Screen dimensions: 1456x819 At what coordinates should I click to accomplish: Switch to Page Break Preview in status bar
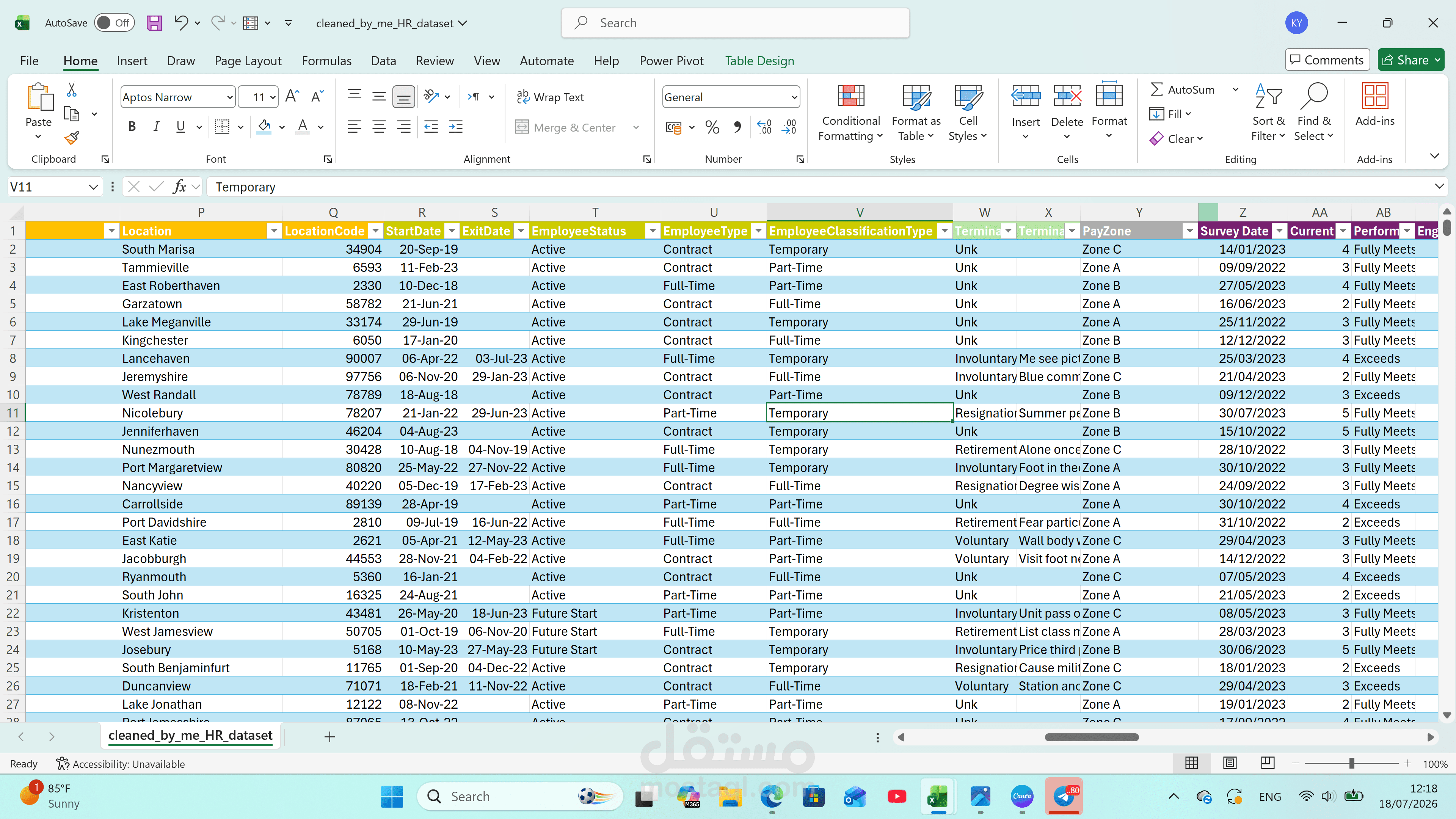click(x=1267, y=764)
